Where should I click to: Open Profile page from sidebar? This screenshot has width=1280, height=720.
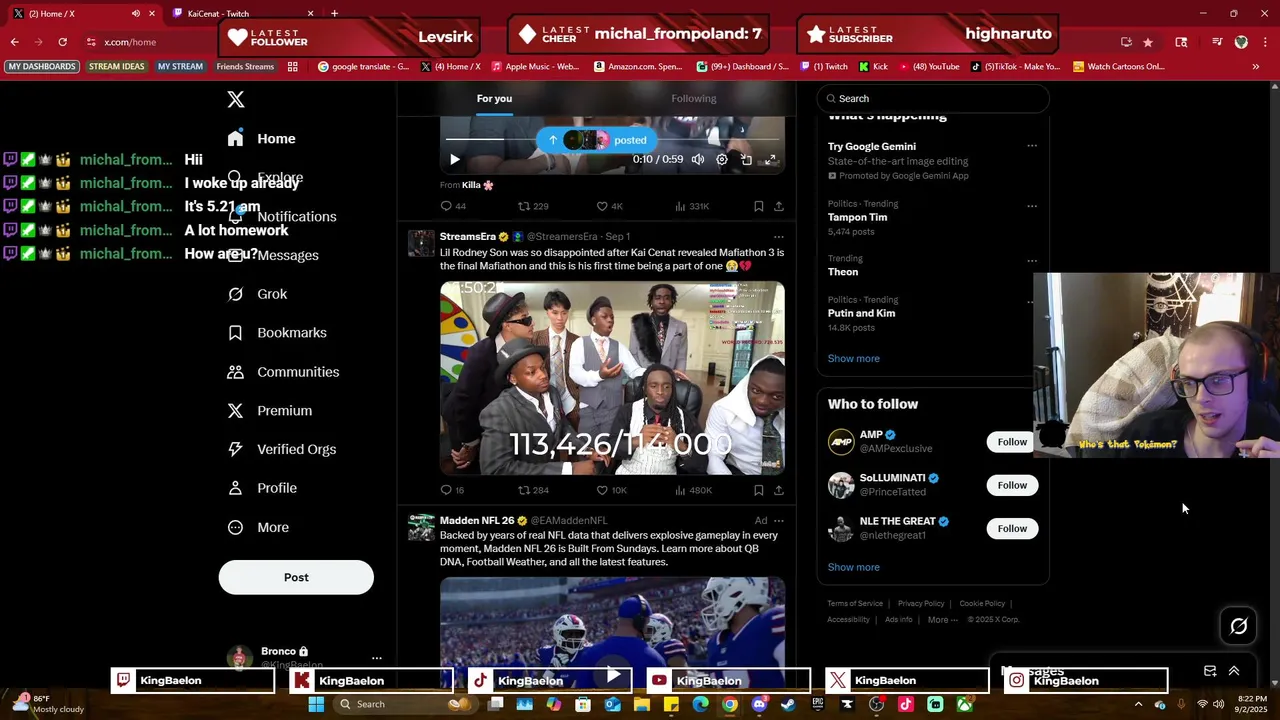pyautogui.click(x=262, y=488)
